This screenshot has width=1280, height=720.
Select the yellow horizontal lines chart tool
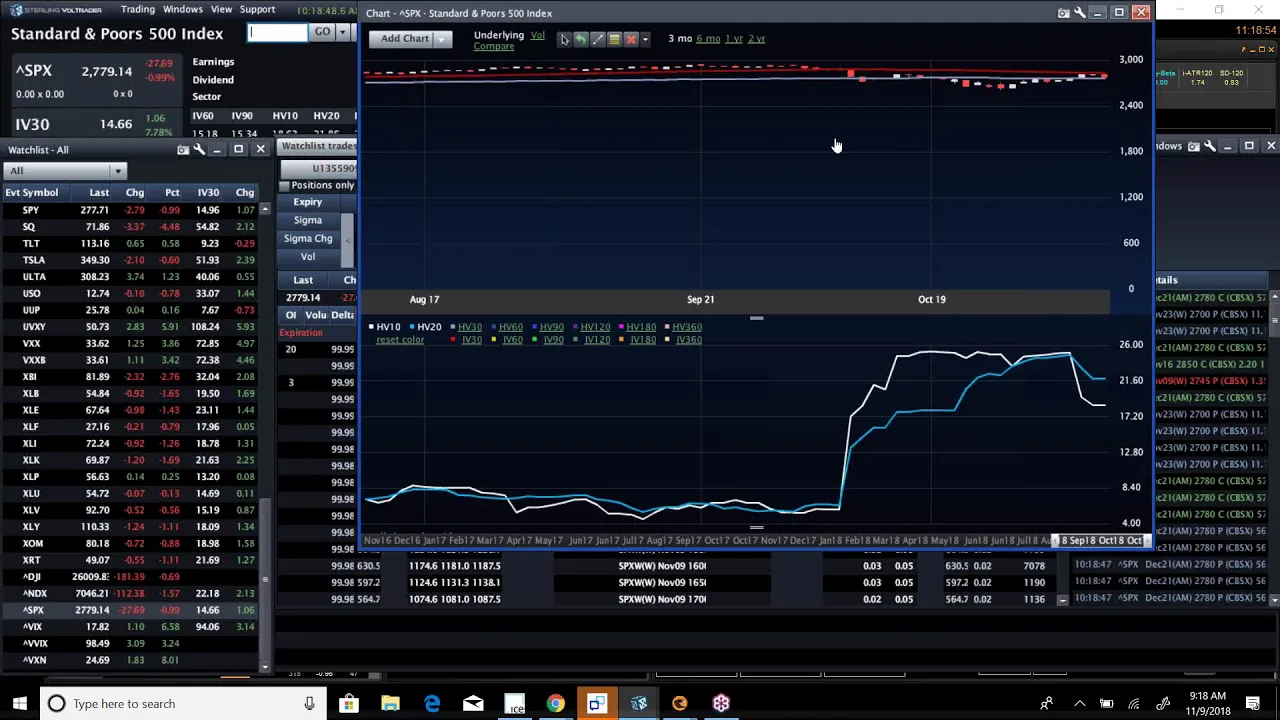(x=615, y=39)
